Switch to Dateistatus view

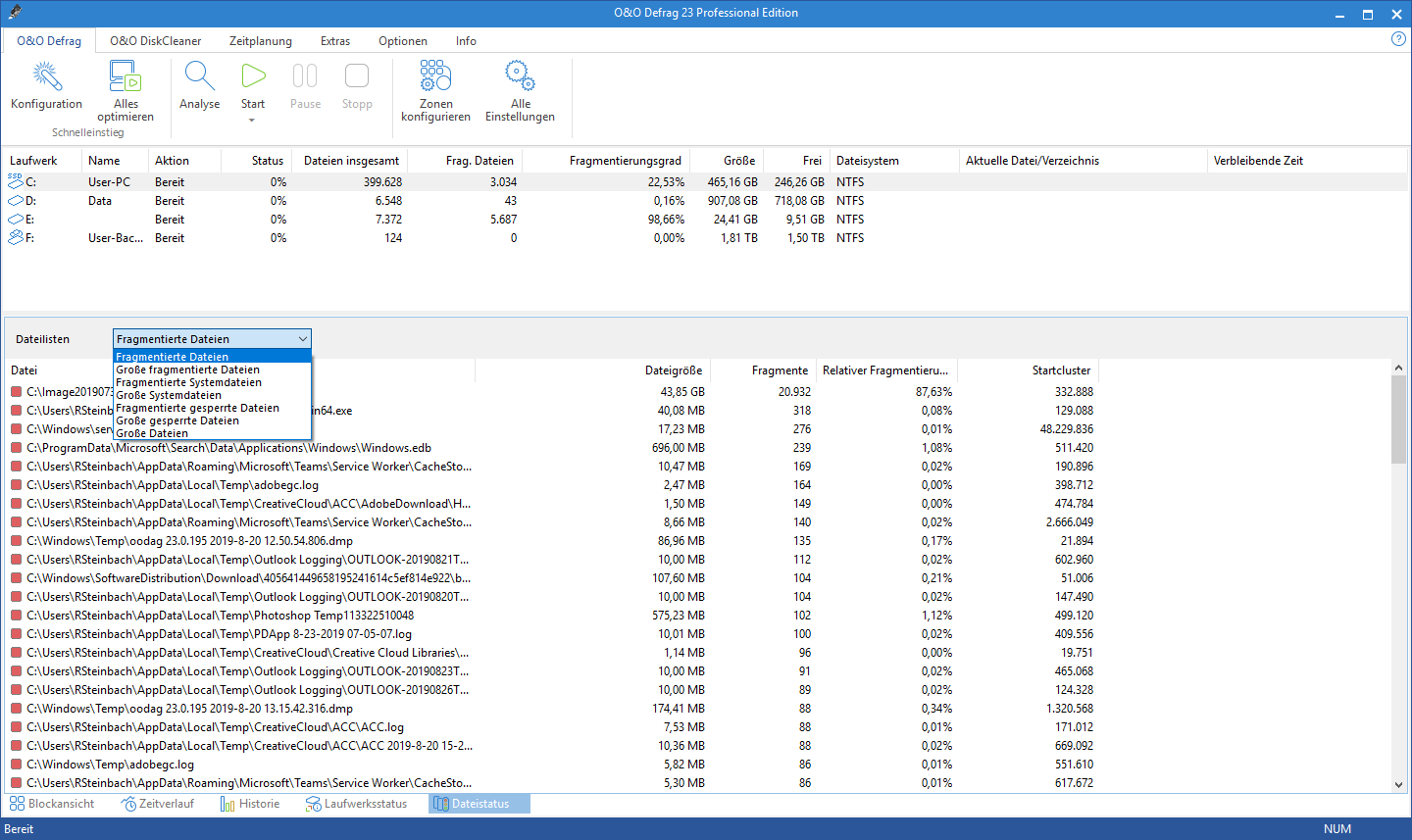479,804
